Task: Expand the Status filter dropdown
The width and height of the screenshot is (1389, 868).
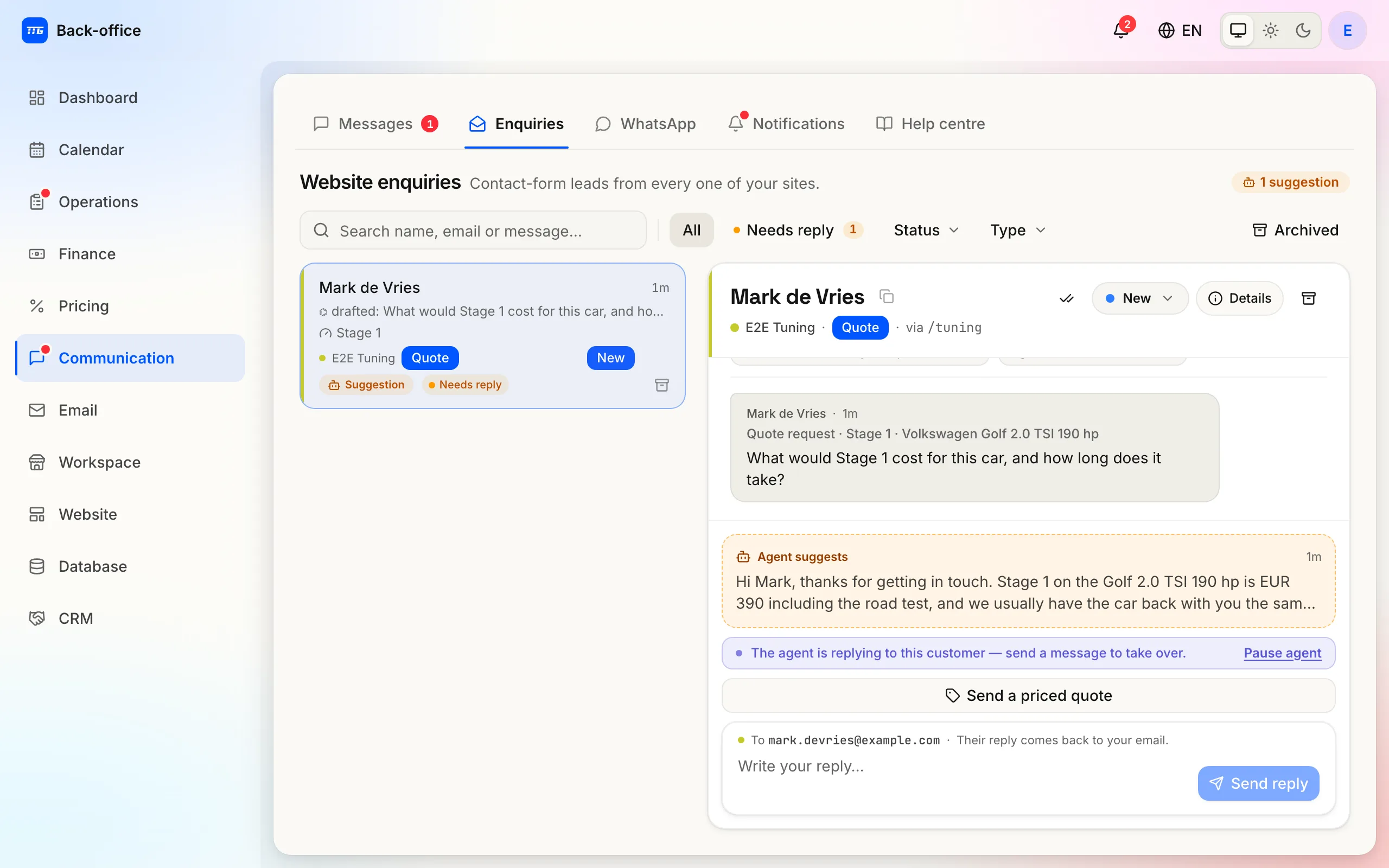Action: (x=926, y=230)
